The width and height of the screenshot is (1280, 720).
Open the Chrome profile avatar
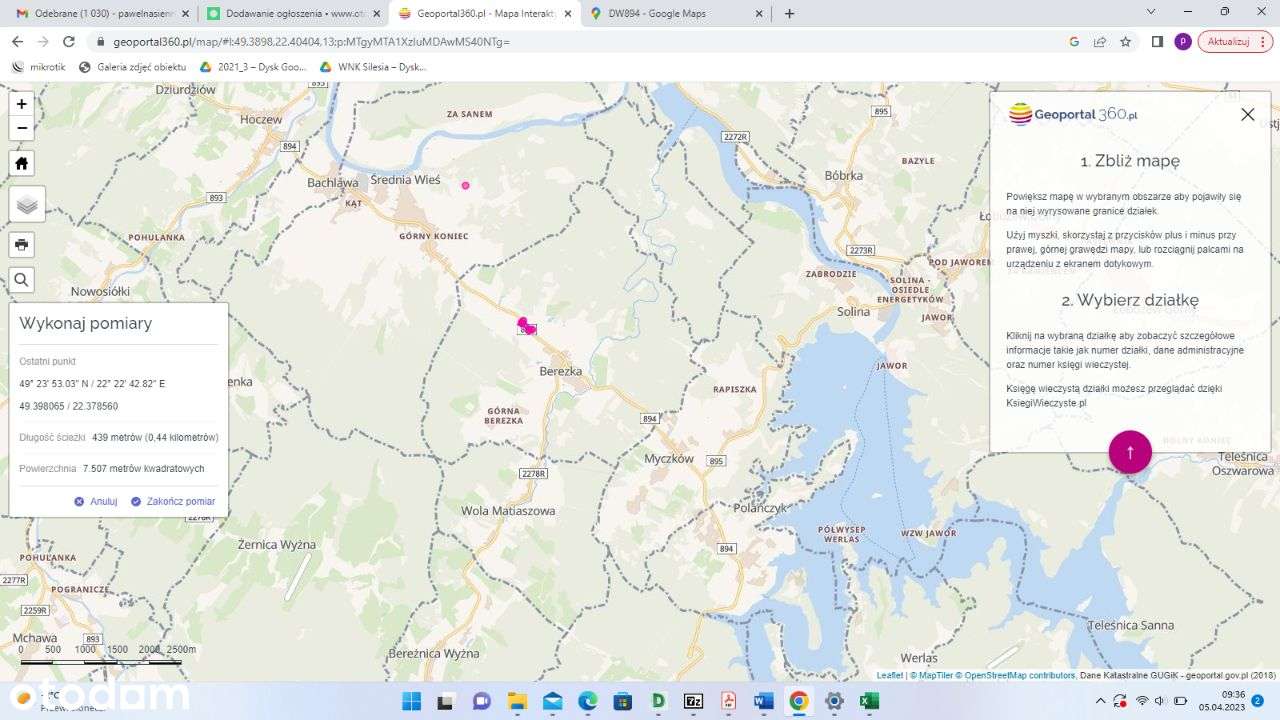[x=1183, y=42]
